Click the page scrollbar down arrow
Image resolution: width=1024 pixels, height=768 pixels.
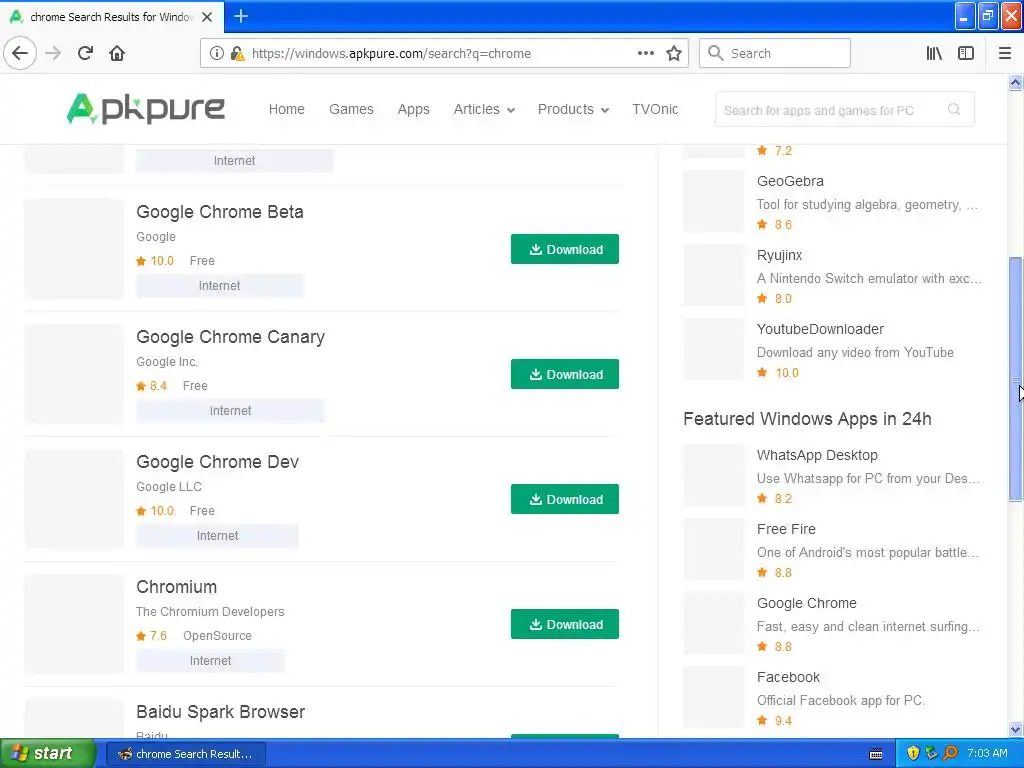[1015, 729]
